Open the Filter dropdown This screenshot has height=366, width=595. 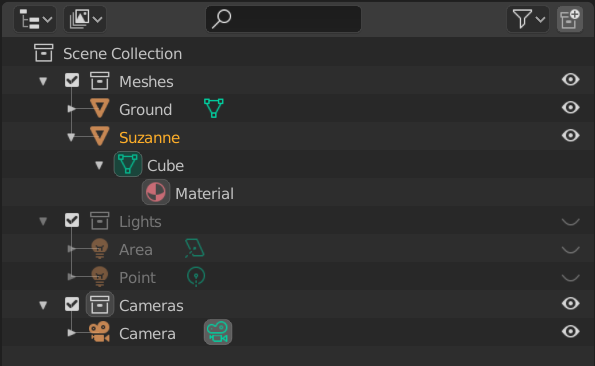click(528, 19)
